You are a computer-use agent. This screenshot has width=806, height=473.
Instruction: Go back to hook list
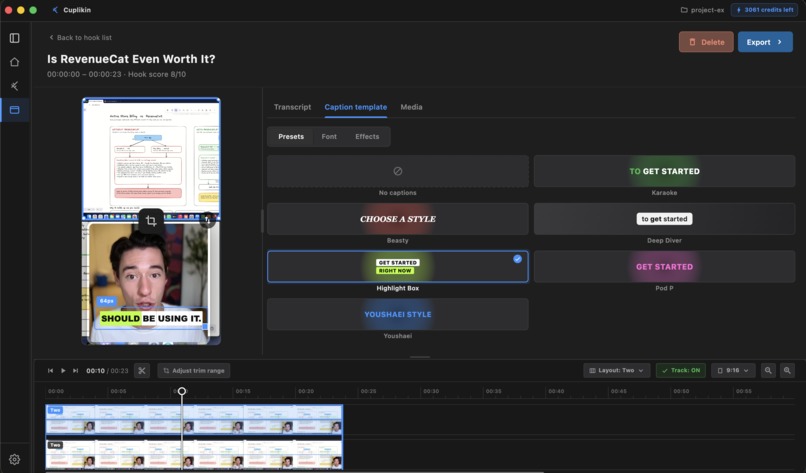(80, 38)
